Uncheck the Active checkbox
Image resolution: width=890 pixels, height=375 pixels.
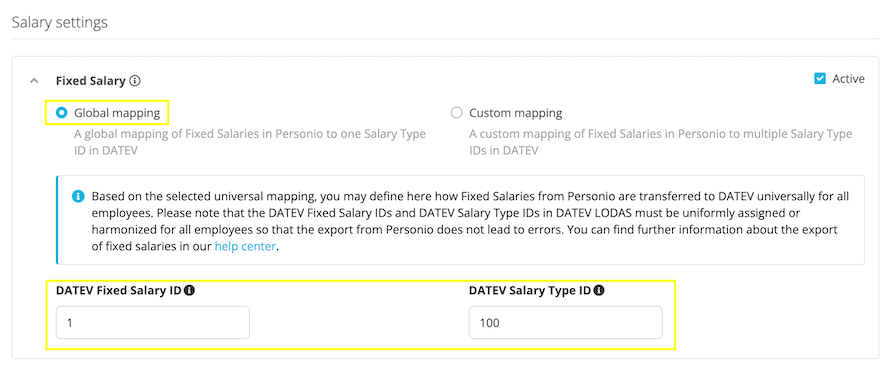coord(820,79)
